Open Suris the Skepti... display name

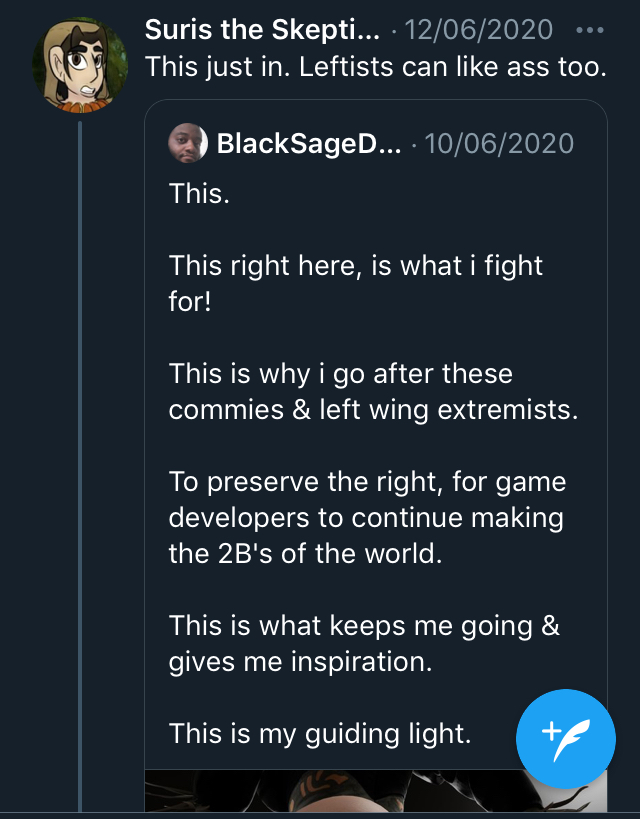[262, 30]
